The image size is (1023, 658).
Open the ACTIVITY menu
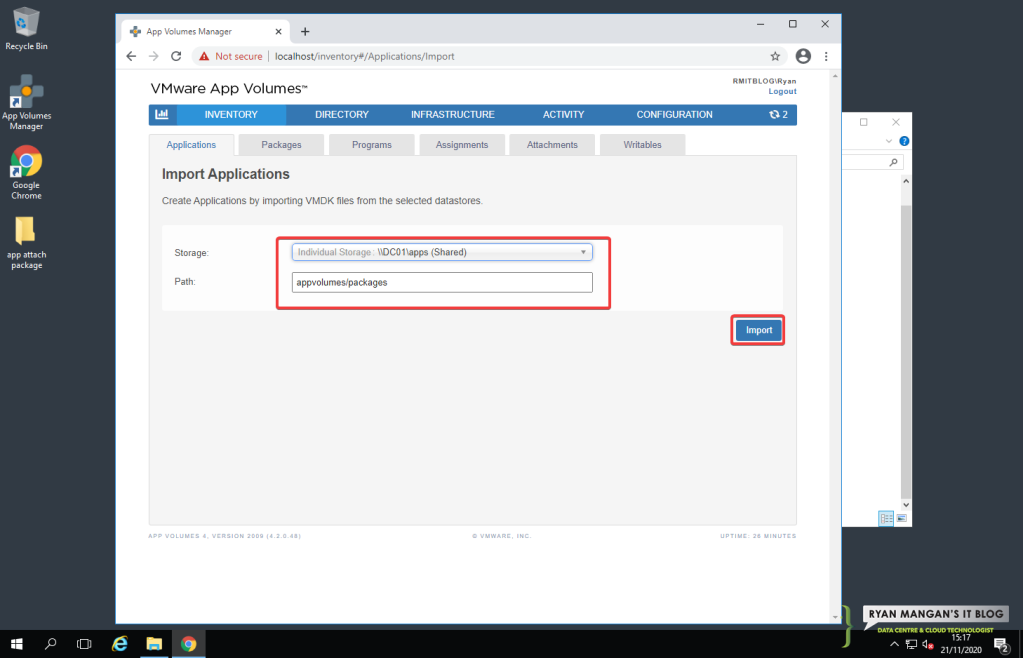pos(564,114)
